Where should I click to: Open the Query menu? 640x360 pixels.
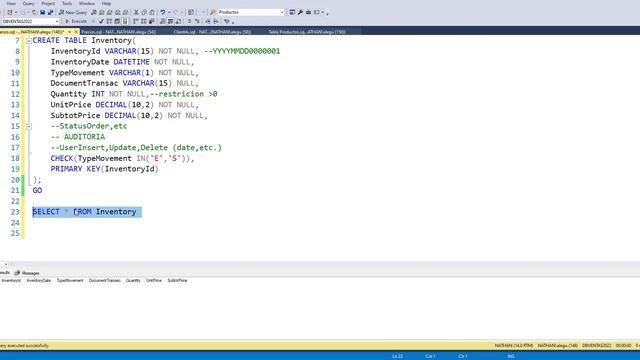(28, 3)
